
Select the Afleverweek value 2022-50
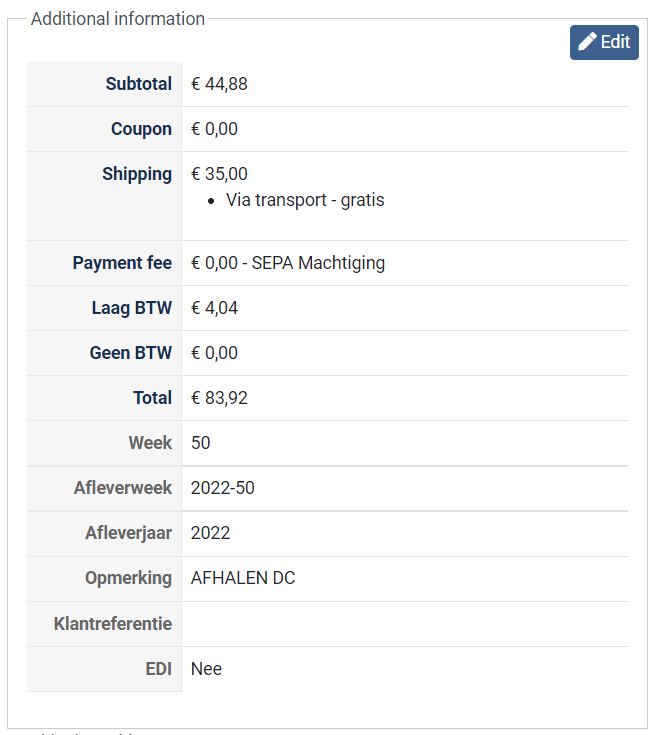point(222,488)
